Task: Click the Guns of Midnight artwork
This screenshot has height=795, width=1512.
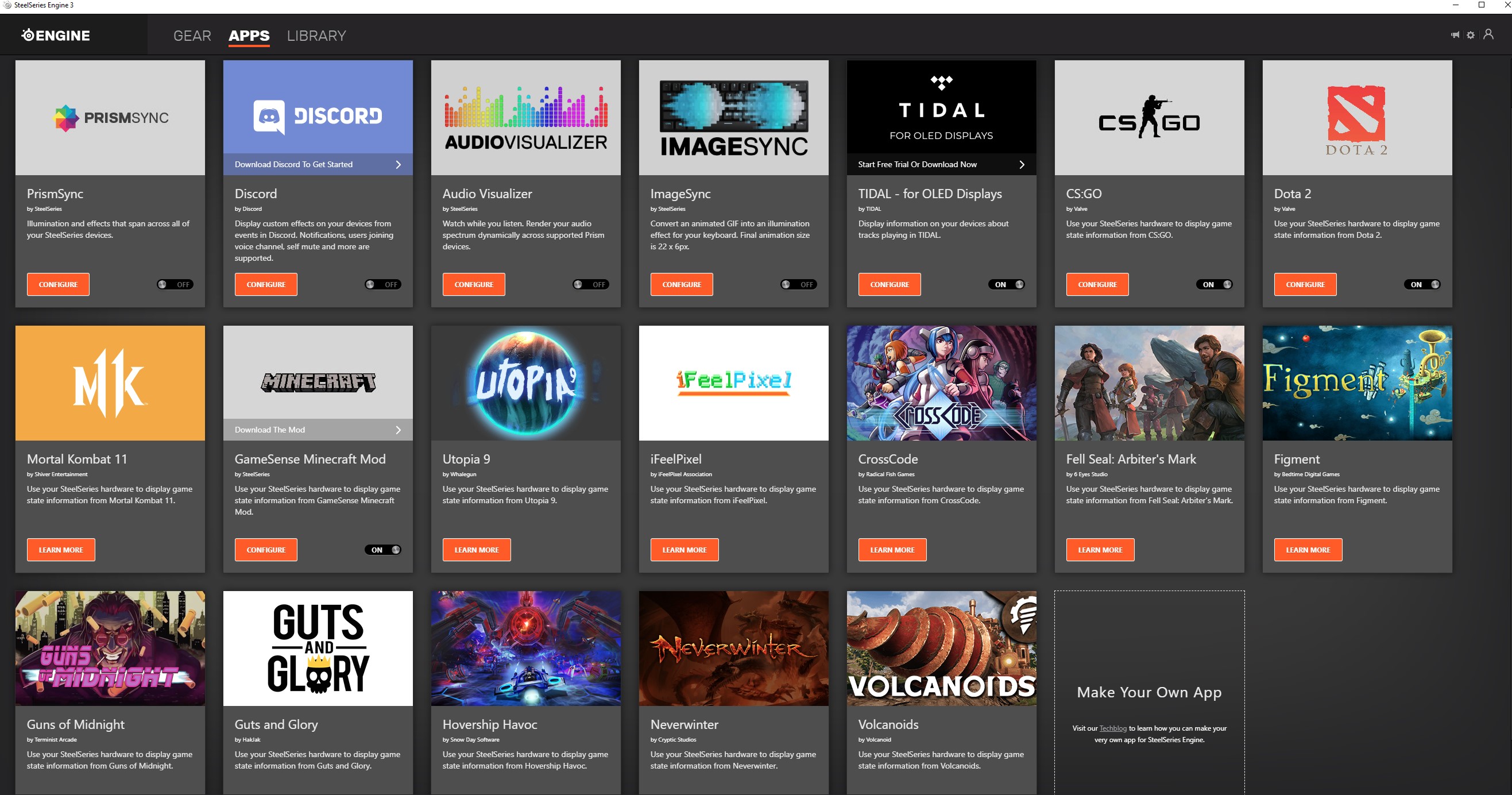Action: [110, 648]
